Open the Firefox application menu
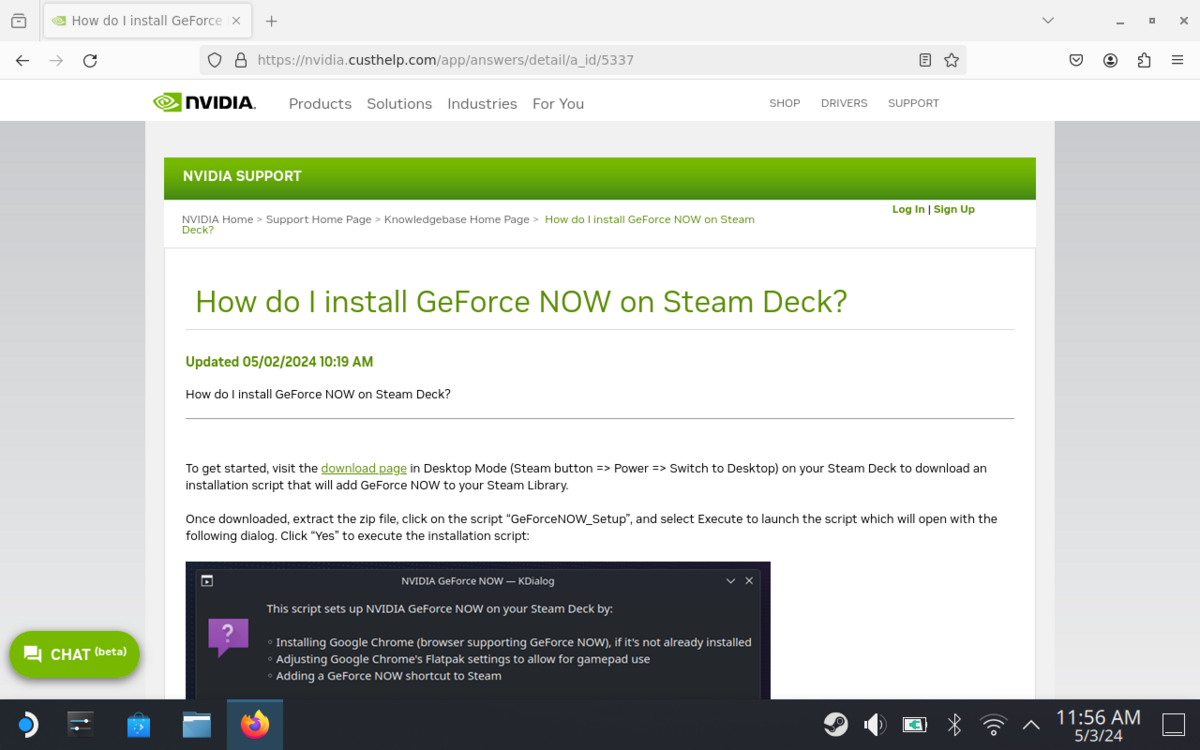 (1178, 60)
